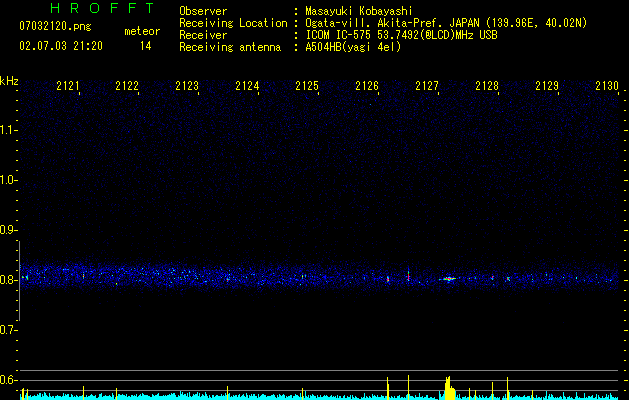Click the meteor label
The width and height of the screenshot is (629, 400).
(142, 31)
